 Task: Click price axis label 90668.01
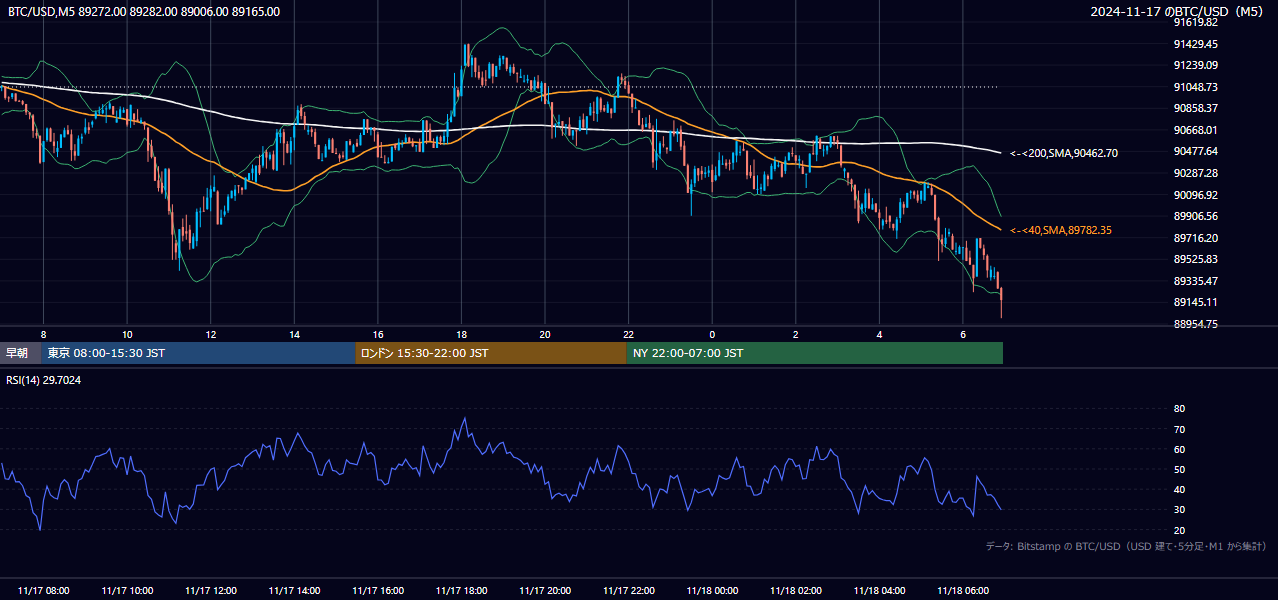tap(1196, 130)
